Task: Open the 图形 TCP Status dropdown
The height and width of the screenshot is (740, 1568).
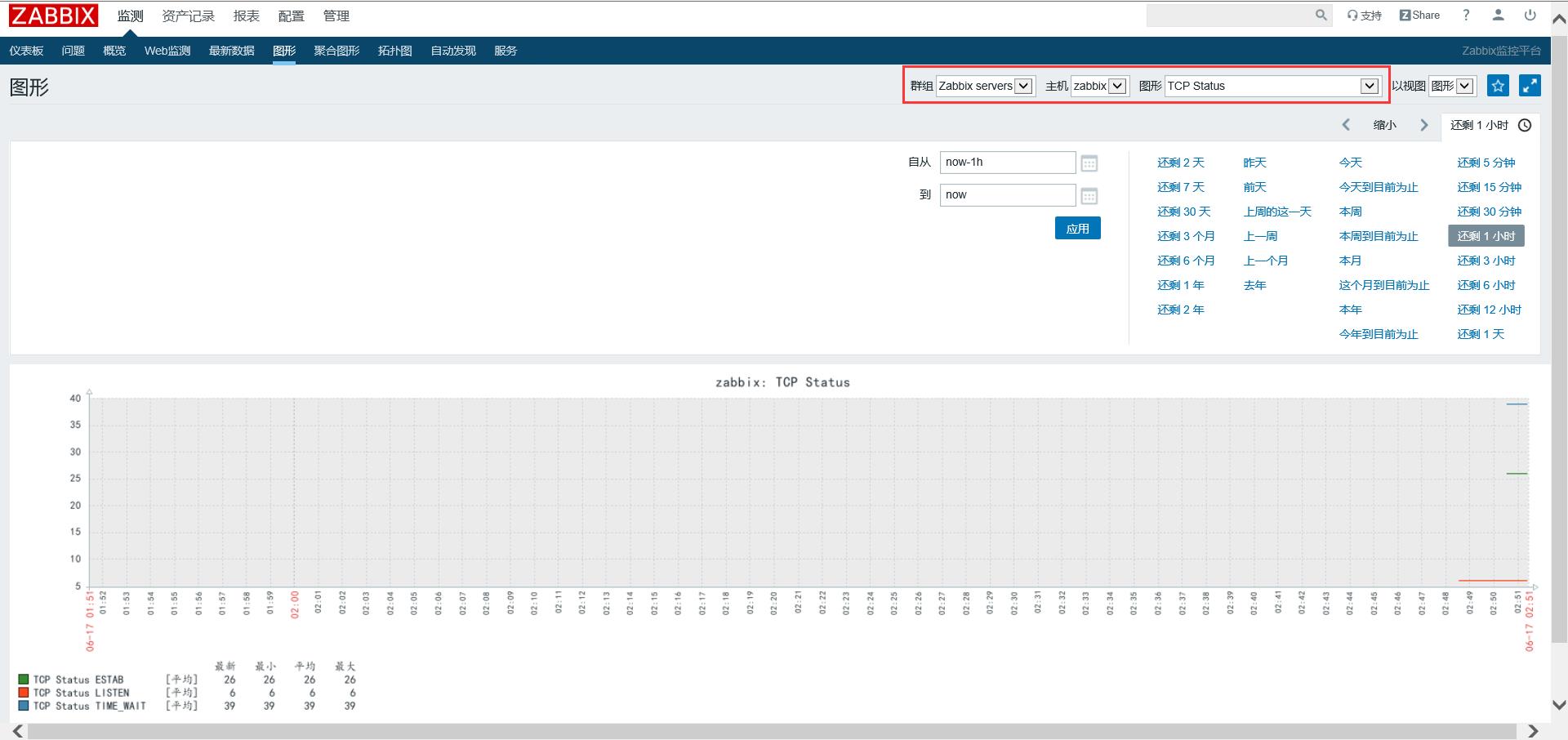Action: (1272, 86)
